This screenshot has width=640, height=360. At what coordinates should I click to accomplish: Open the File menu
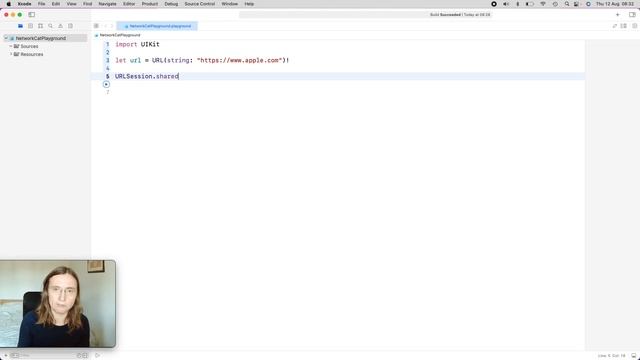tap(41, 4)
